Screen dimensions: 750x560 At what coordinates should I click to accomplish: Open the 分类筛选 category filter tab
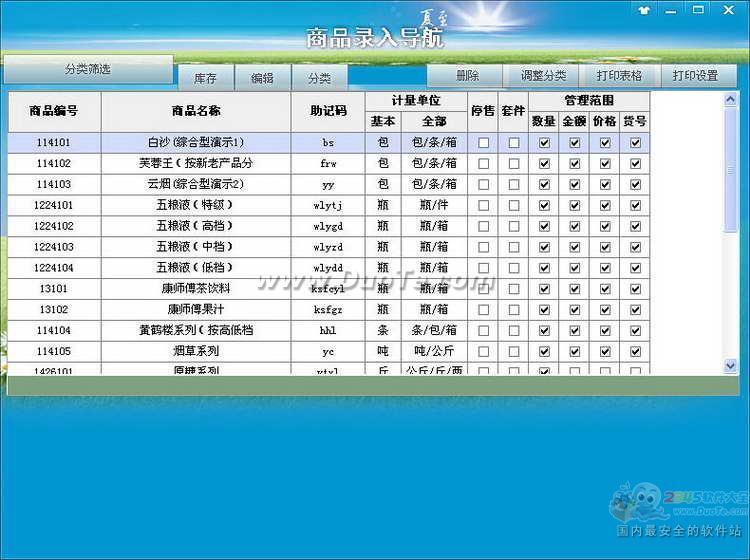point(87,69)
